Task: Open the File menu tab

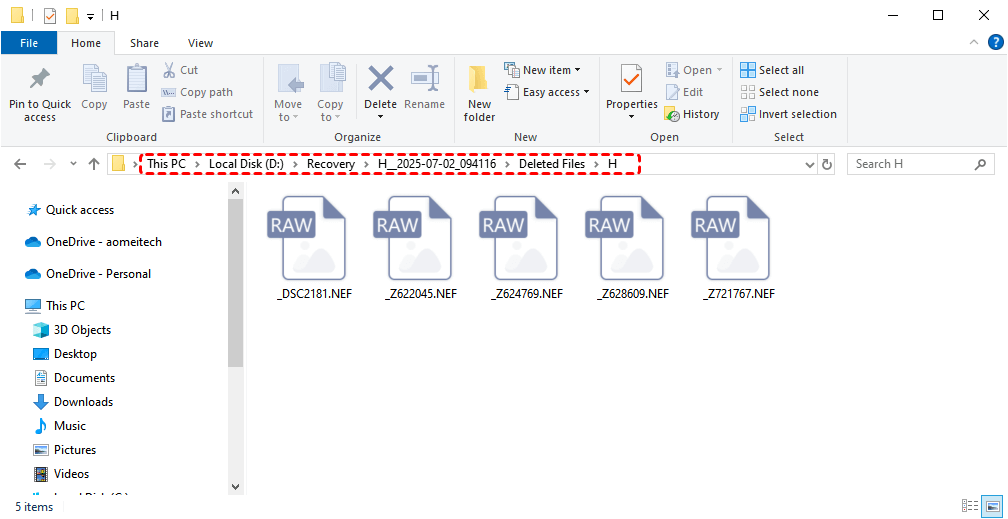Action: pos(29,43)
